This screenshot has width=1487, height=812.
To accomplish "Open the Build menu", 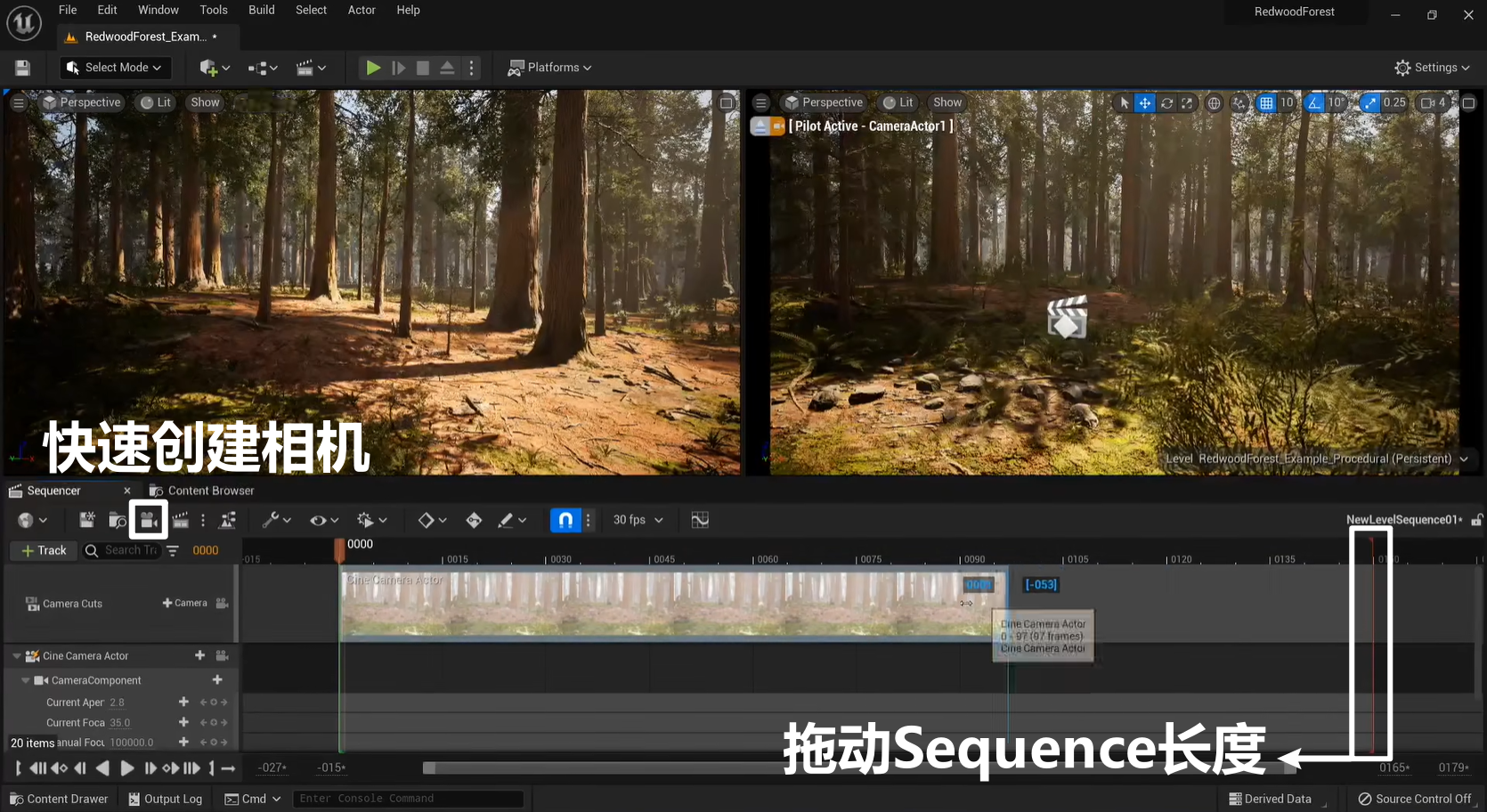I will pos(262,10).
